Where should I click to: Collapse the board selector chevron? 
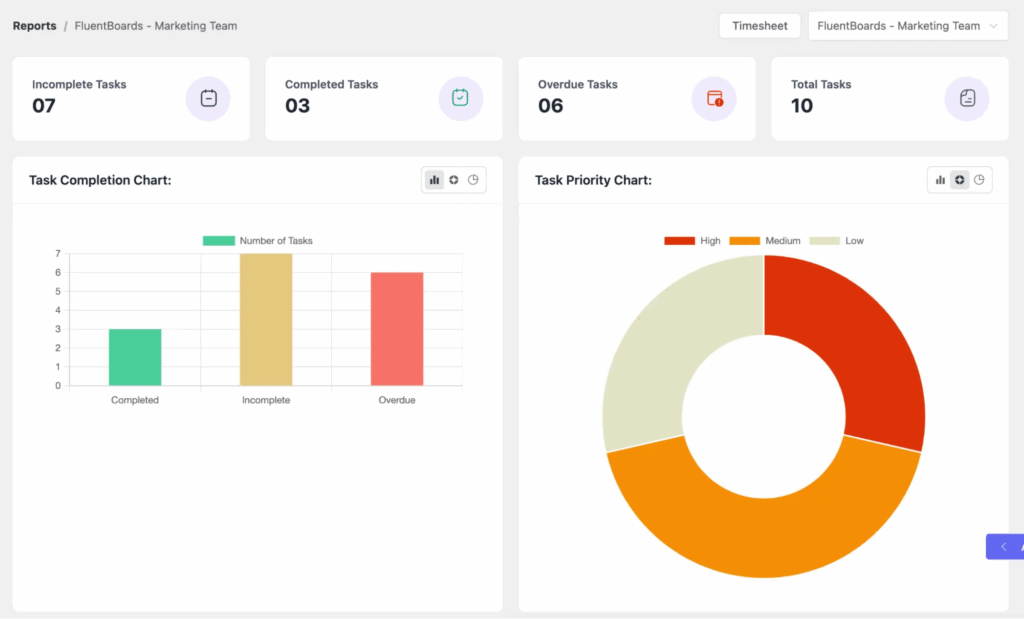pyautogui.click(x=993, y=25)
